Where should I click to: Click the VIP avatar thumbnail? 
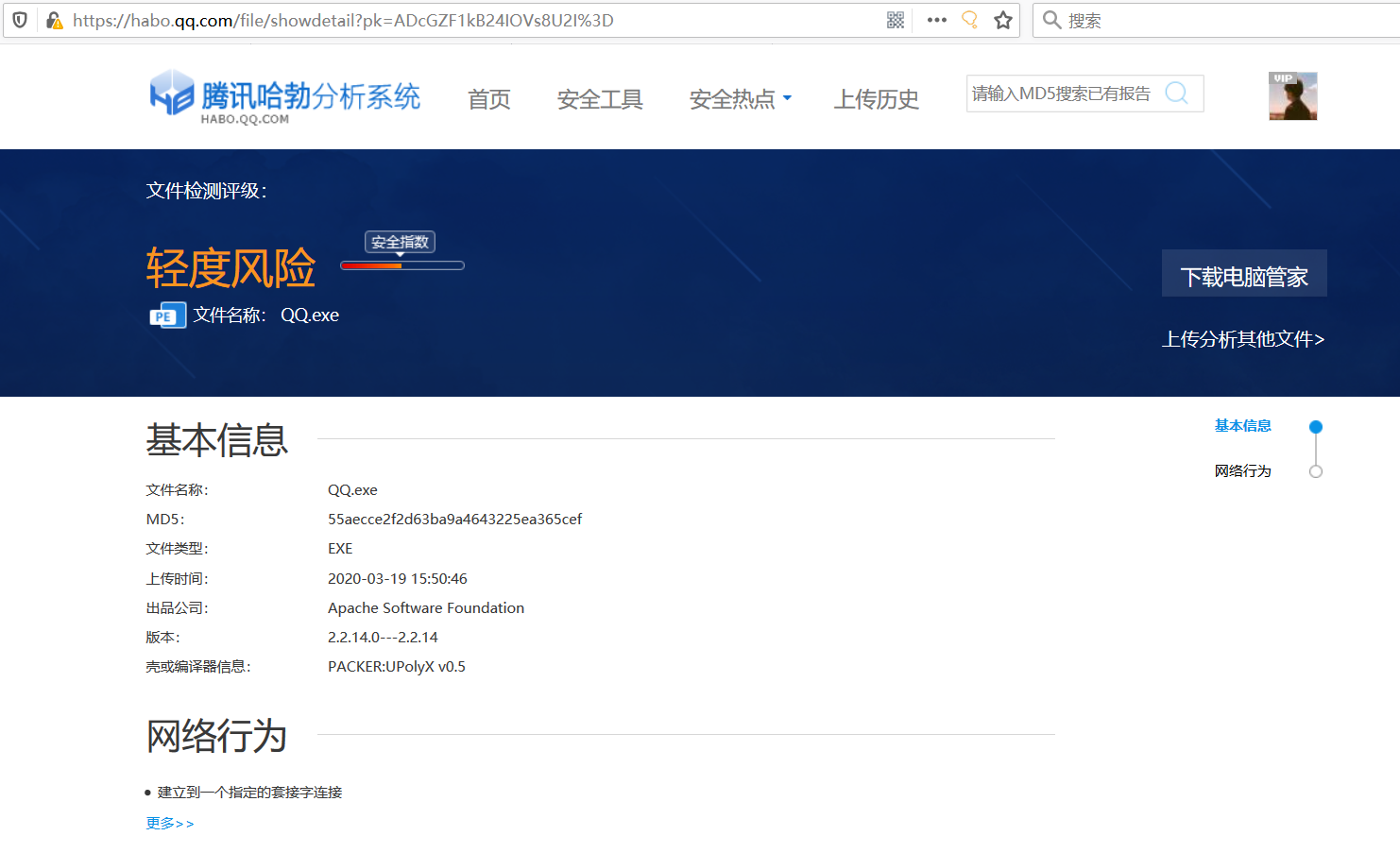[1292, 95]
